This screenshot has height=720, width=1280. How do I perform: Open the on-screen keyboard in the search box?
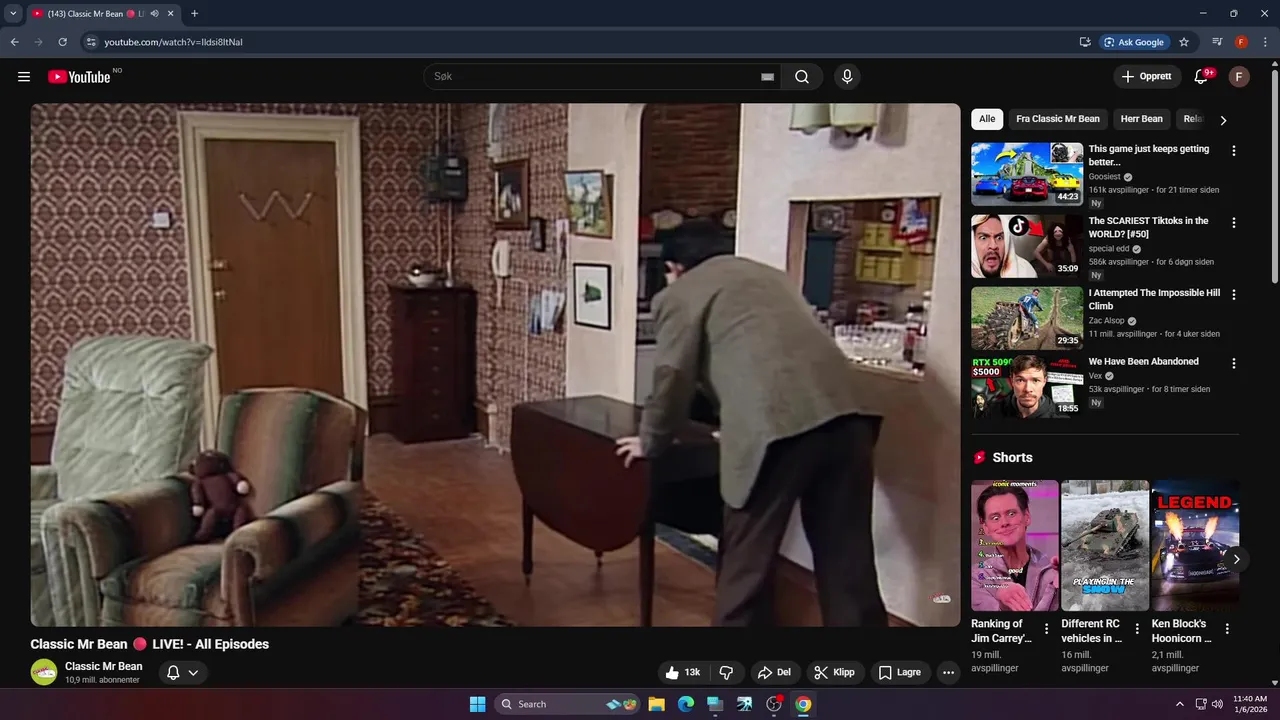click(767, 77)
